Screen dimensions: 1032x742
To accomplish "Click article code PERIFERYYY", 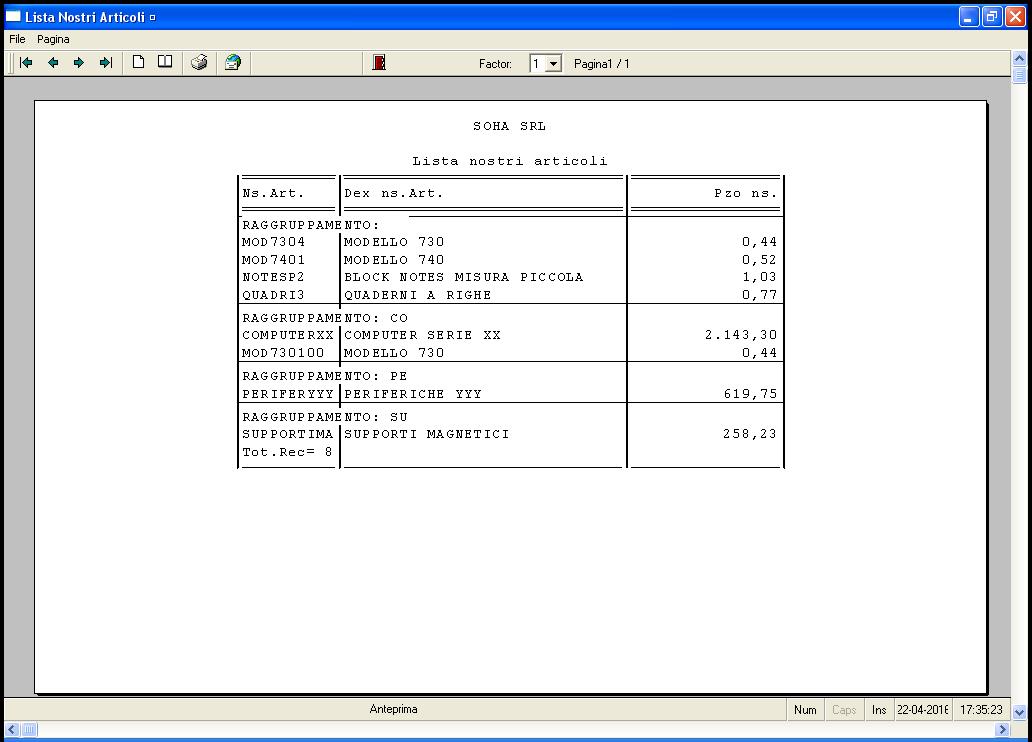I will click(288, 394).
